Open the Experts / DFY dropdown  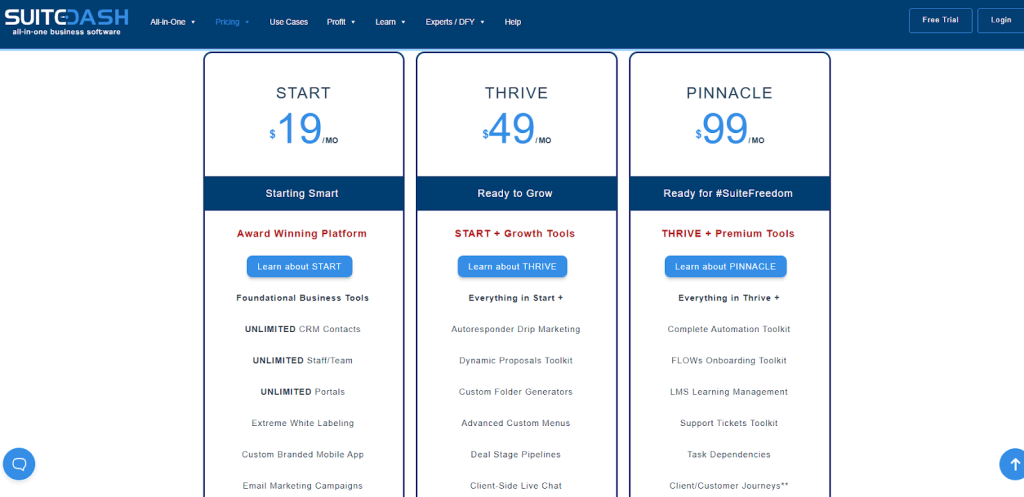click(454, 21)
